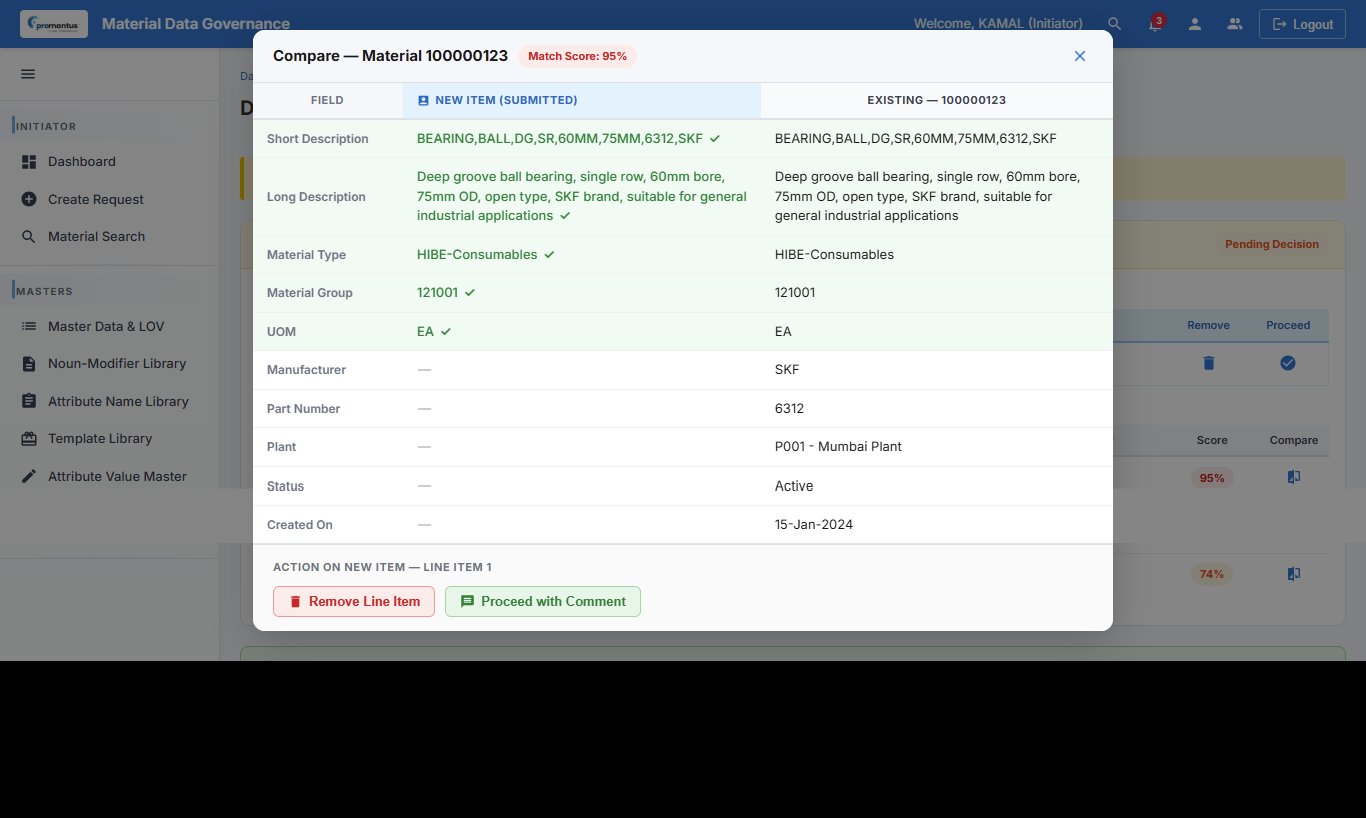Open Material Search in sidebar
Viewport: 1366px width, 818px height.
tap(96, 236)
